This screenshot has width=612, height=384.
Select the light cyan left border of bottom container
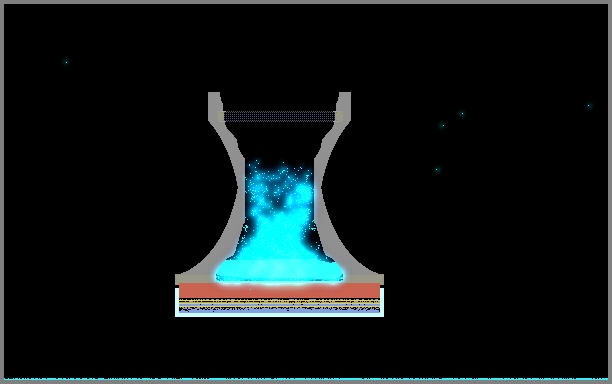click(177, 302)
